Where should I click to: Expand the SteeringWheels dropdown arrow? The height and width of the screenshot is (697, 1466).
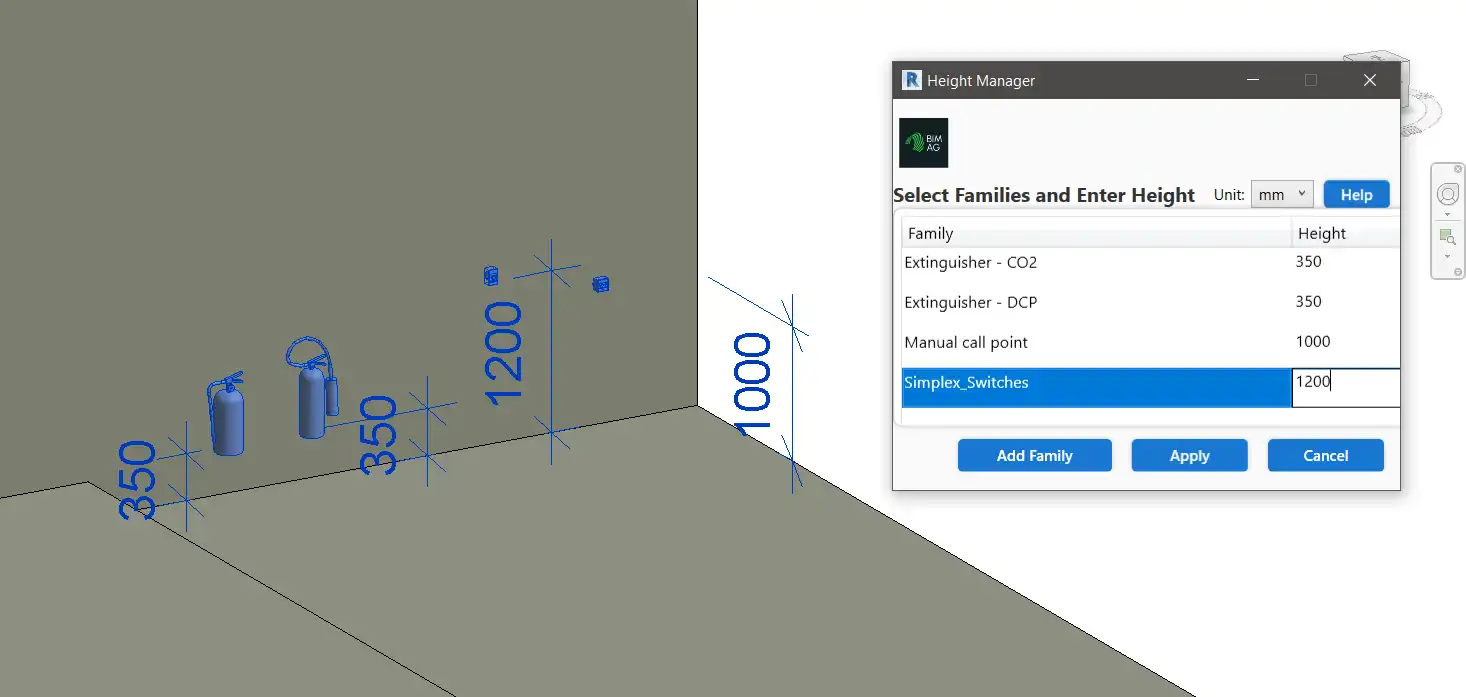[1447, 215]
